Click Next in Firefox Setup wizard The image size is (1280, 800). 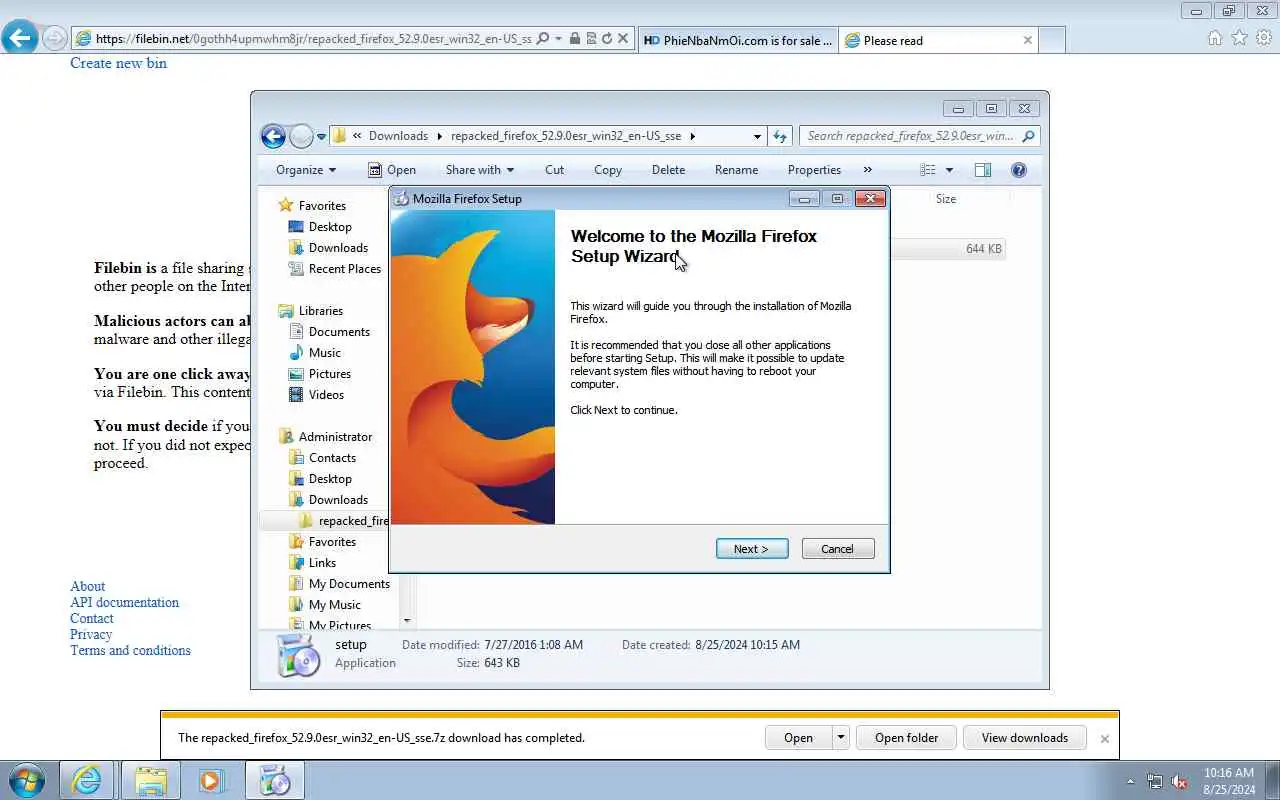pyautogui.click(x=752, y=549)
